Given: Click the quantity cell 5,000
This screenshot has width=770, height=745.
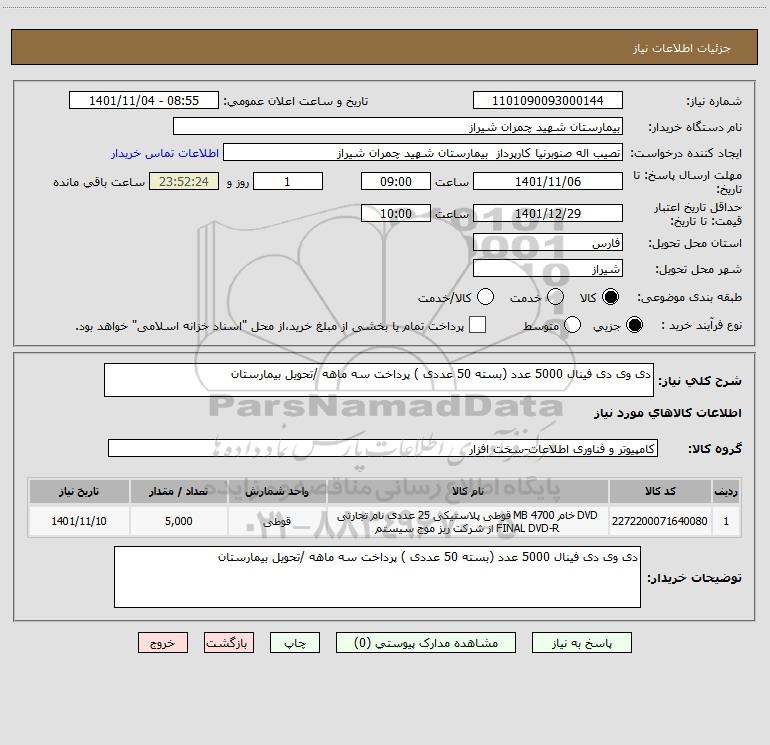Looking at the screenshot, I should 178,521.
